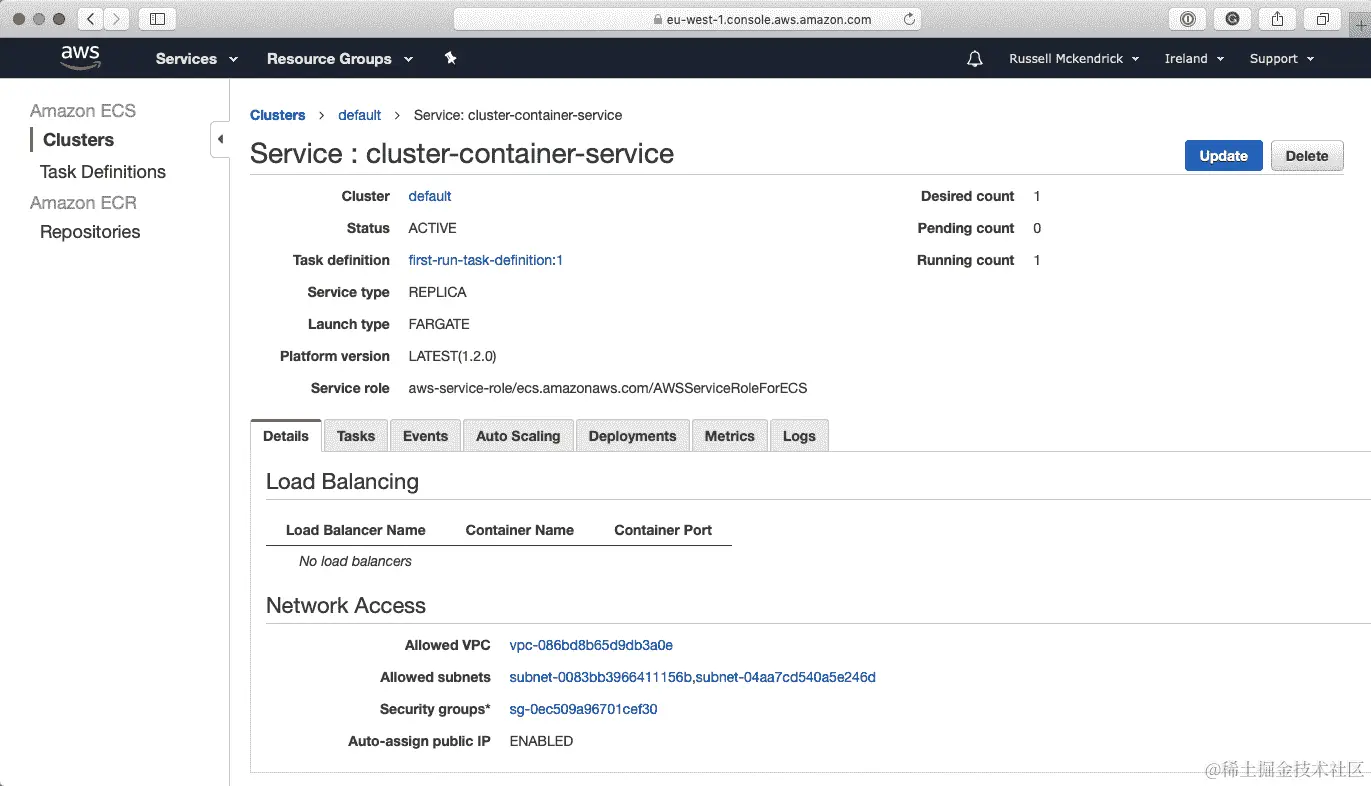Click the 1Password extension icon

[1187, 19]
